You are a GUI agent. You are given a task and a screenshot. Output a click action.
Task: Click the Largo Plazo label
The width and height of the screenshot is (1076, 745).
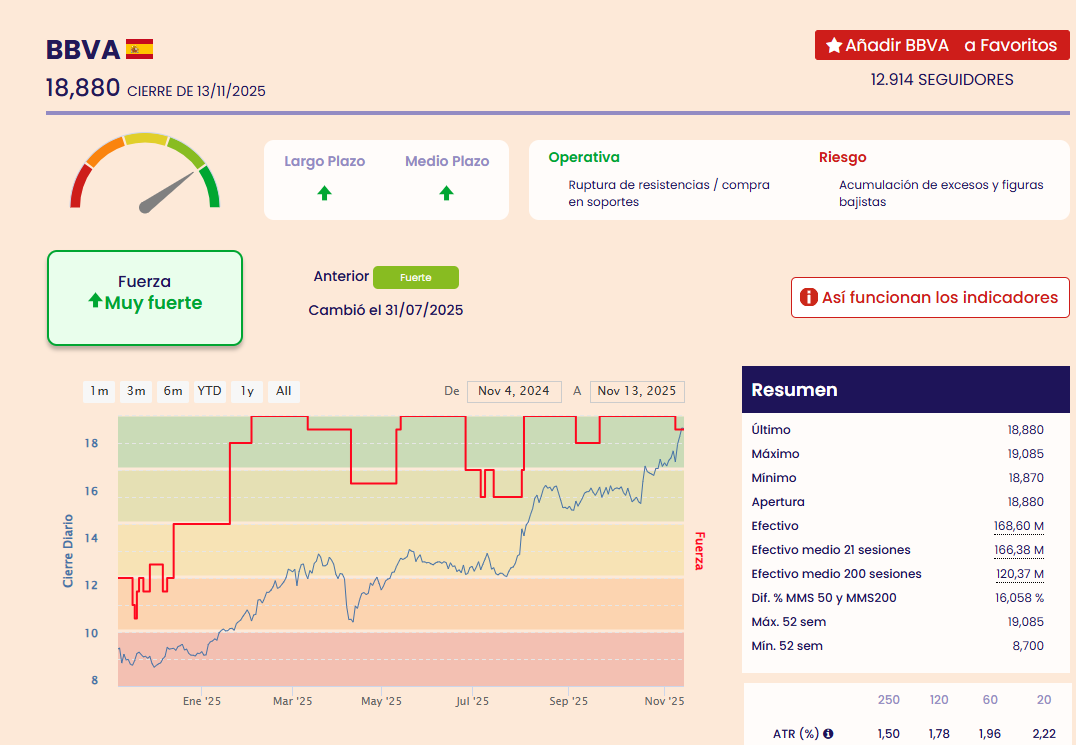pos(325,161)
